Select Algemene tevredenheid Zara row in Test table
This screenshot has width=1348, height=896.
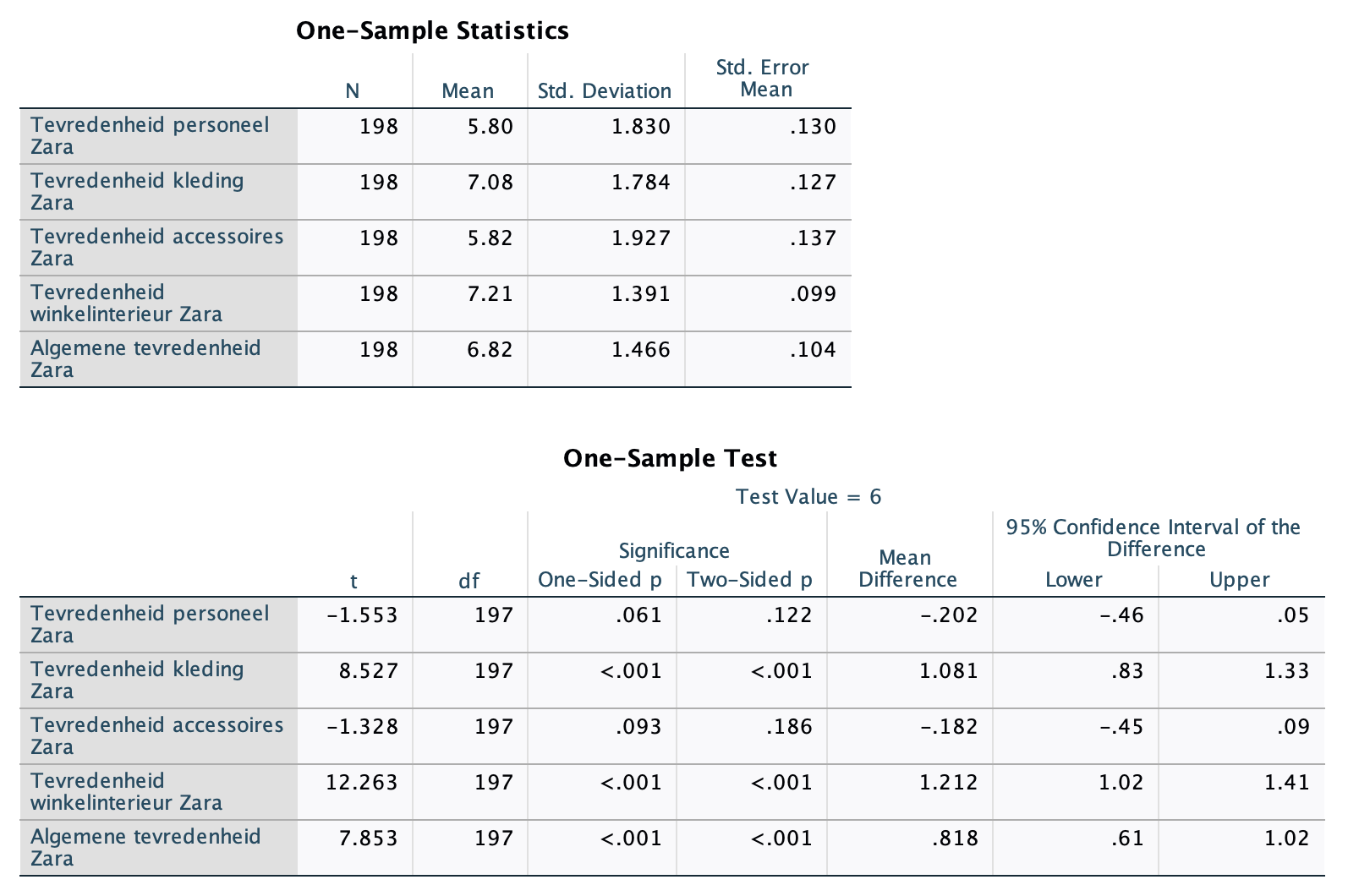coord(145,847)
